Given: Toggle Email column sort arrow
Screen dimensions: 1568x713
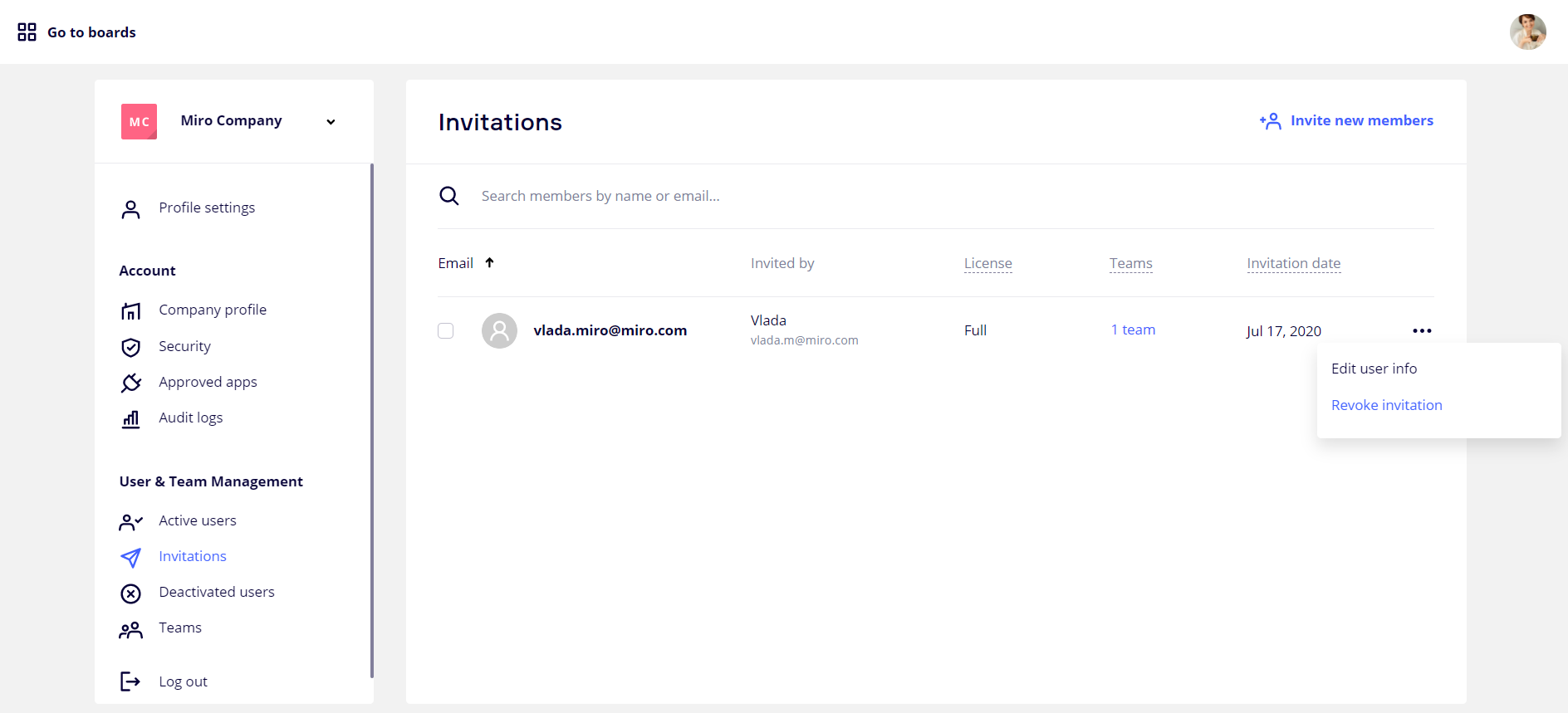Looking at the screenshot, I should [489, 263].
